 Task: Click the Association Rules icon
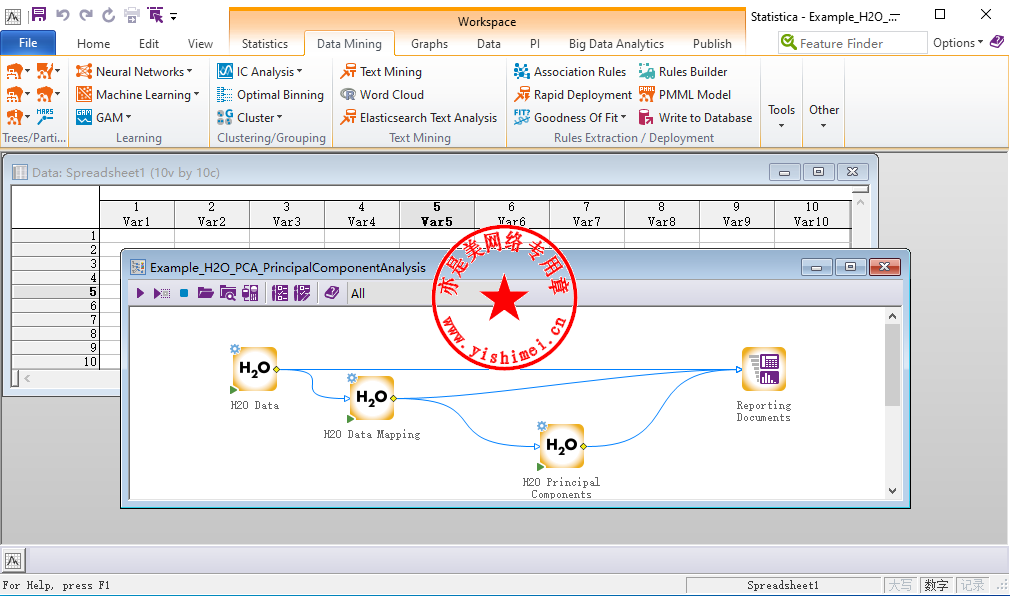(522, 72)
